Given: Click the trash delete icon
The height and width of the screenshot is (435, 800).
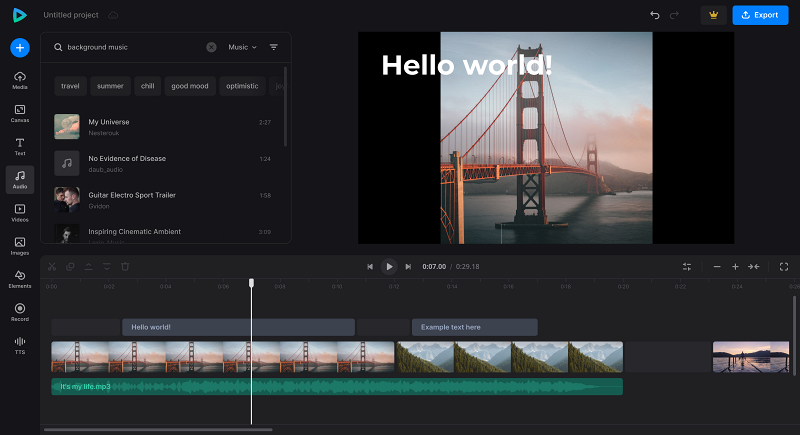Looking at the screenshot, I should tap(125, 267).
